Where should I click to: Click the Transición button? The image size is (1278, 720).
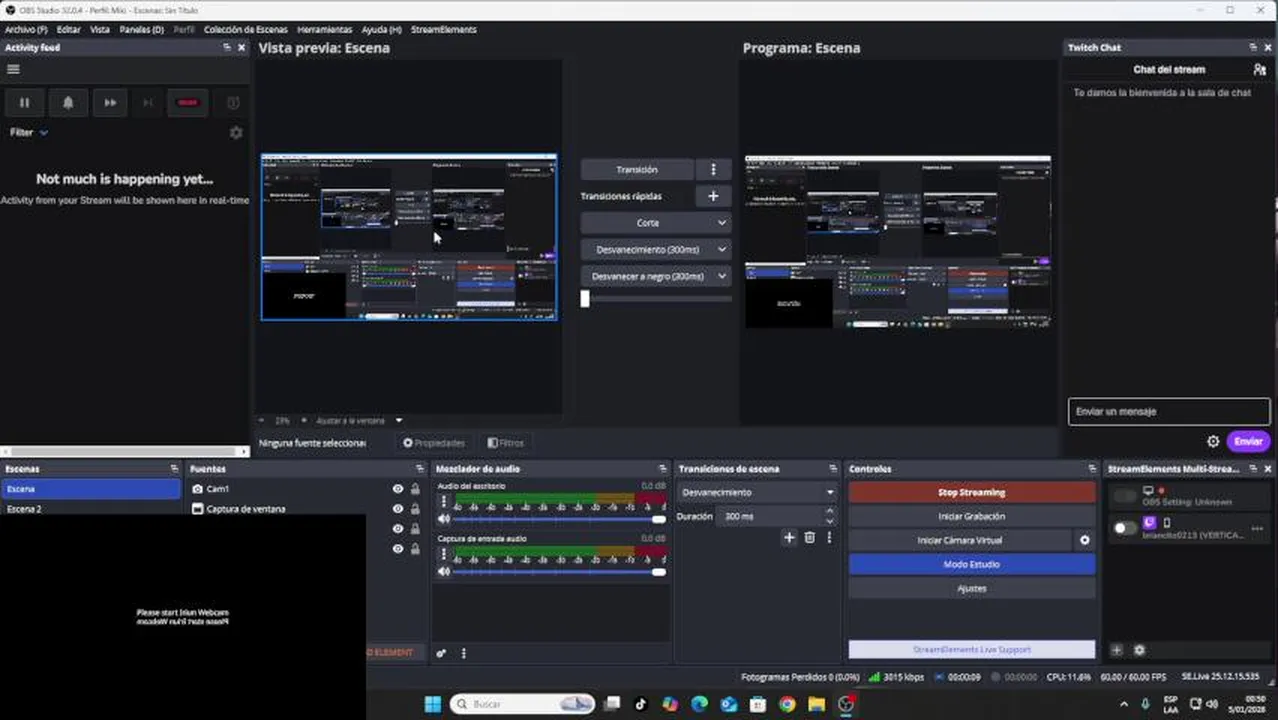pyautogui.click(x=637, y=169)
